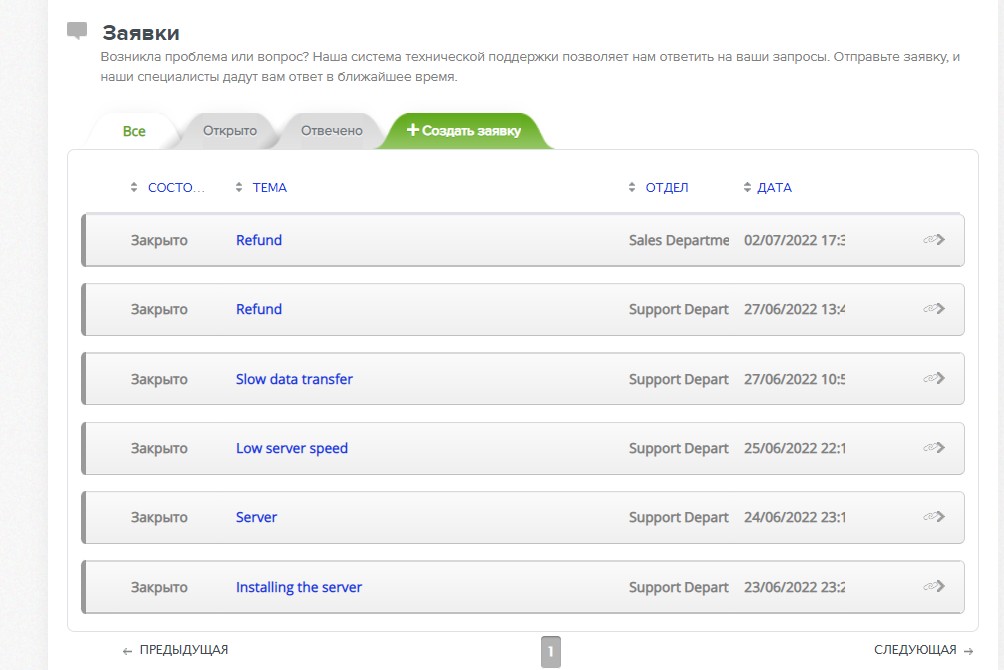1004x670 pixels.
Task: Click the right arrow next to Следующая
Action: (968, 651)
